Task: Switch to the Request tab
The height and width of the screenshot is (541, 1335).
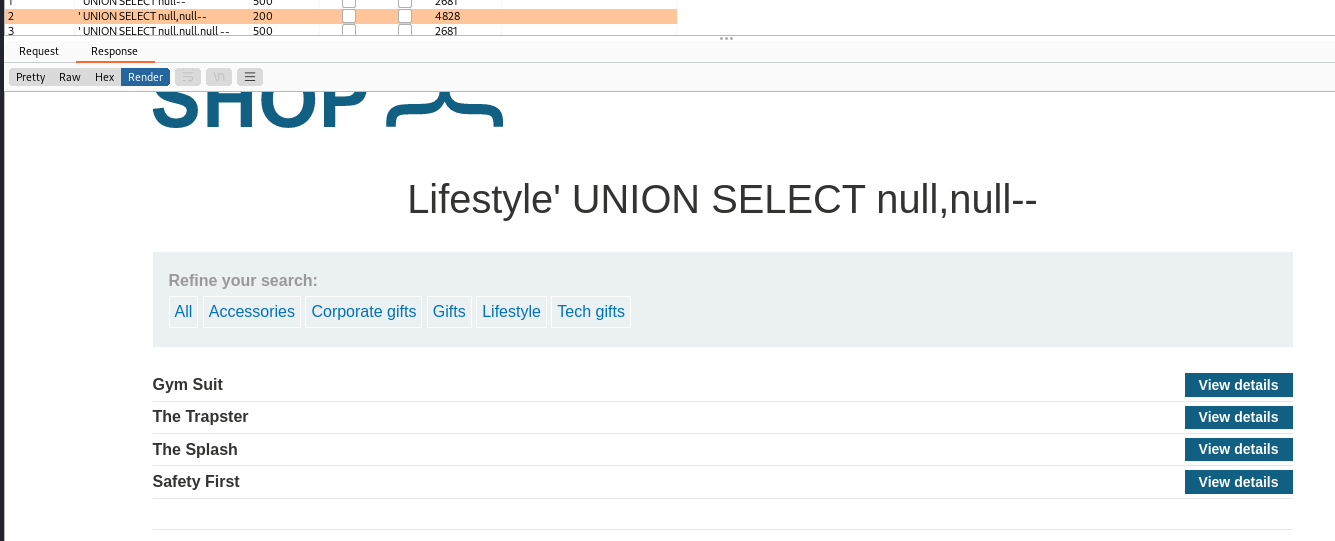Action: [39, 51]
